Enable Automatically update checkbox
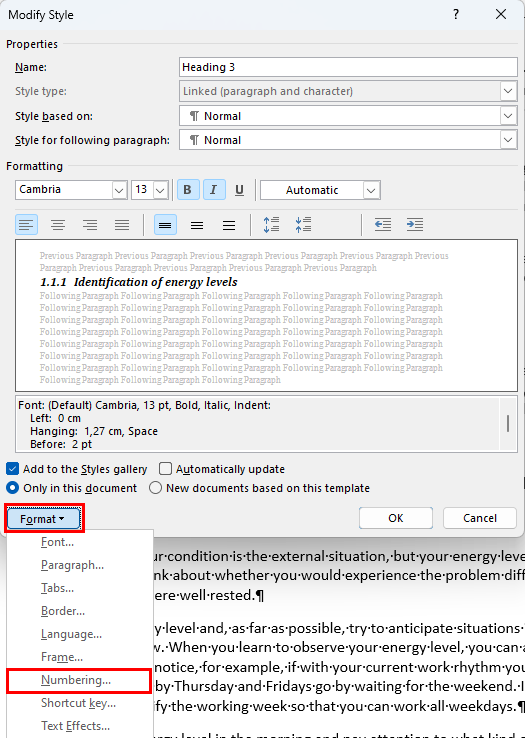The image size is (525, 738). tap(165, 469)
